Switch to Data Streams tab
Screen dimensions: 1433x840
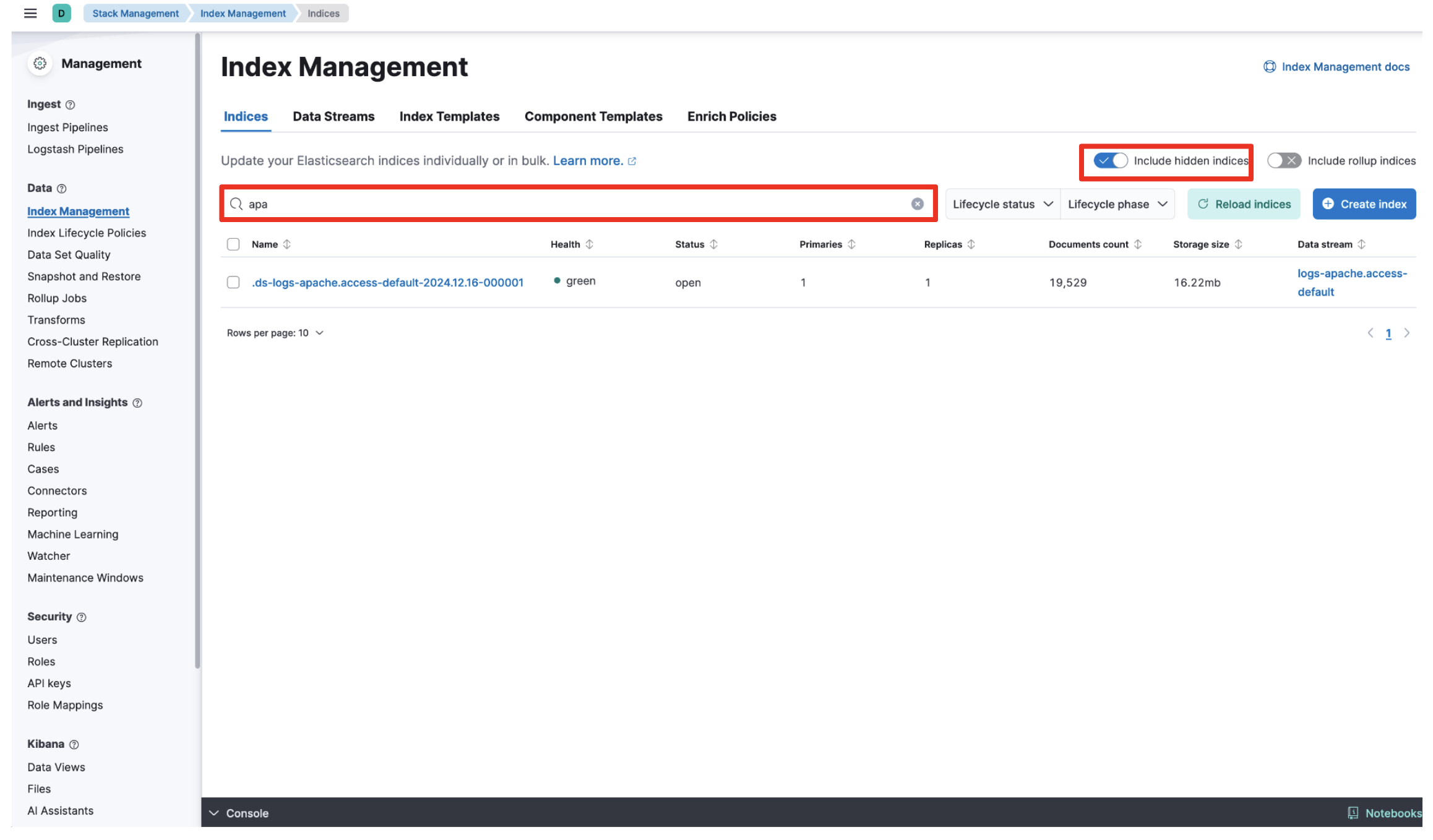[x=334, y=116]
